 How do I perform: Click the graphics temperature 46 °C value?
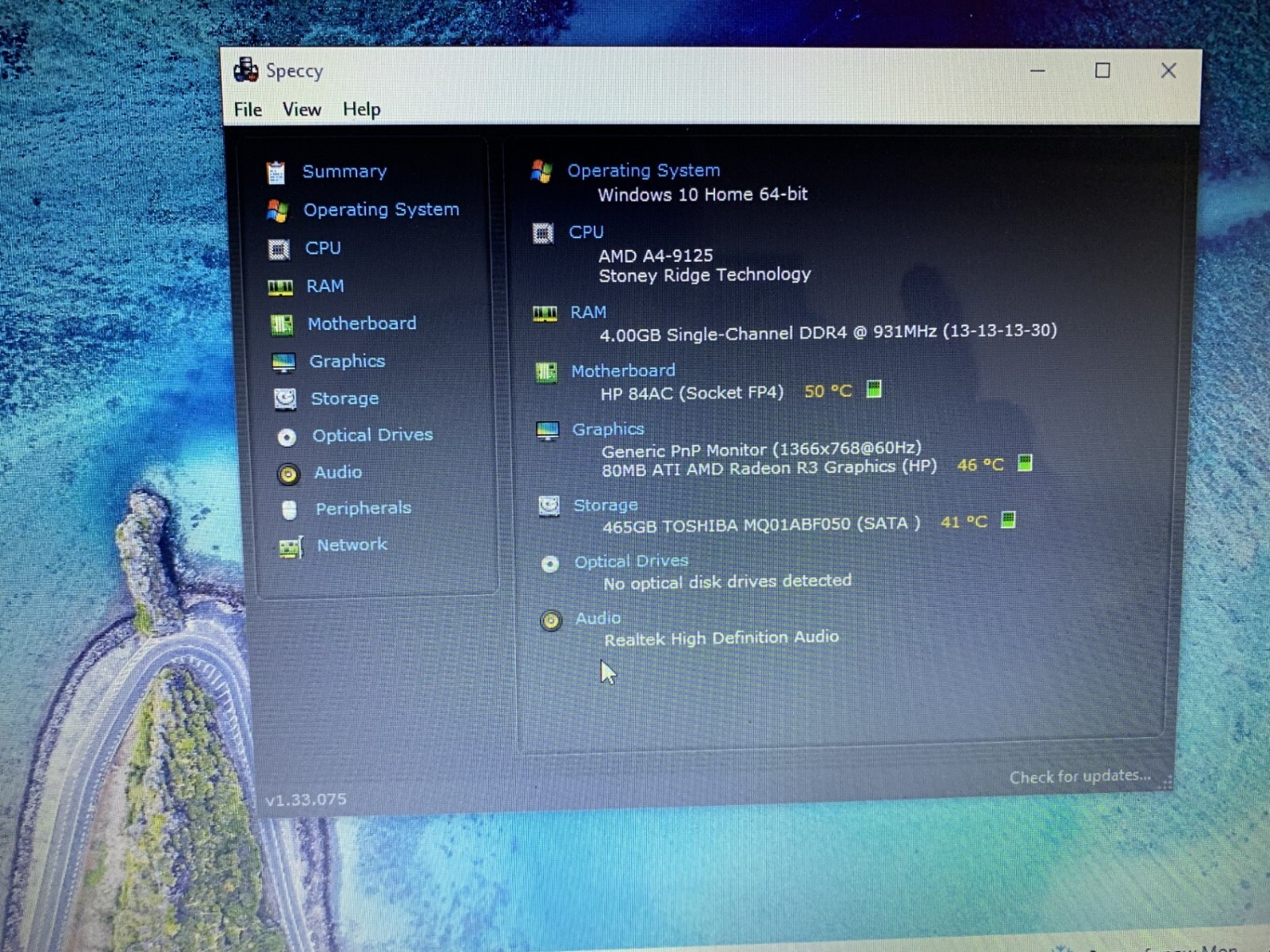[x=980, y=465]
